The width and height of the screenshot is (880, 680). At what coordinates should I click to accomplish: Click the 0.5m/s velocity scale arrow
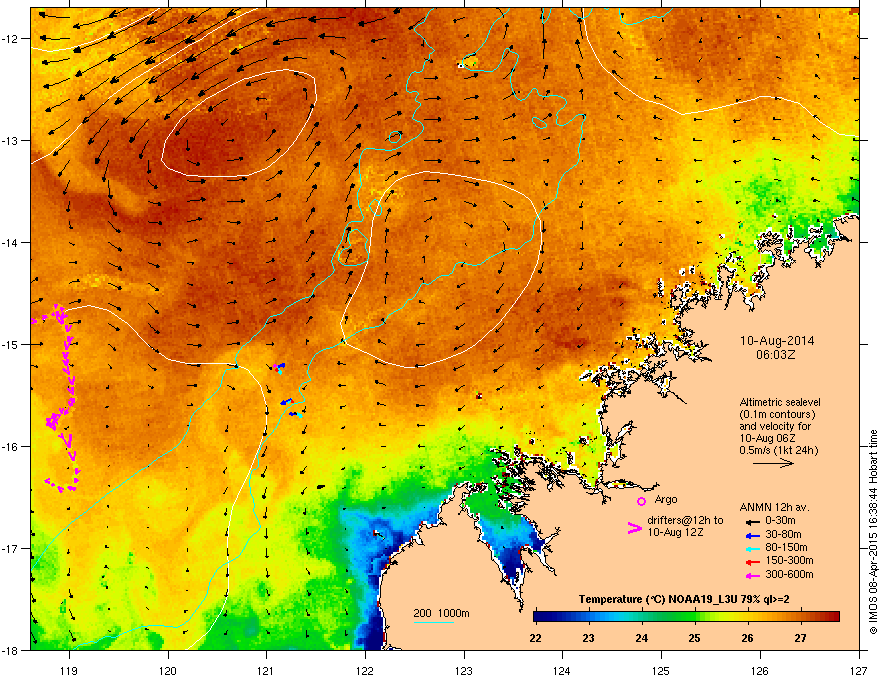pyautogui.click(x=773, y=463)
